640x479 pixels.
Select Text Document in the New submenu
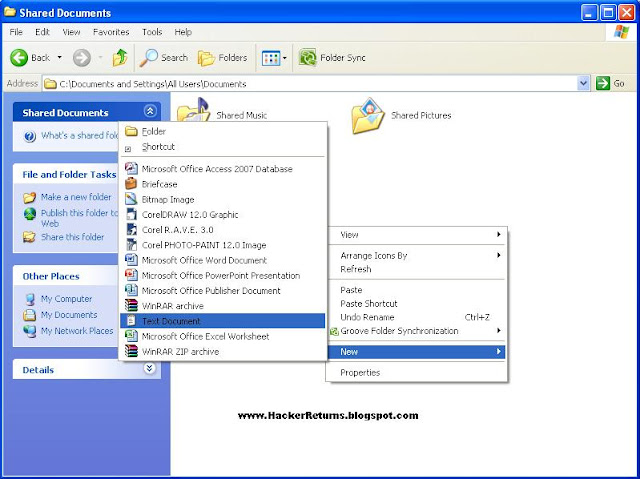223,321
